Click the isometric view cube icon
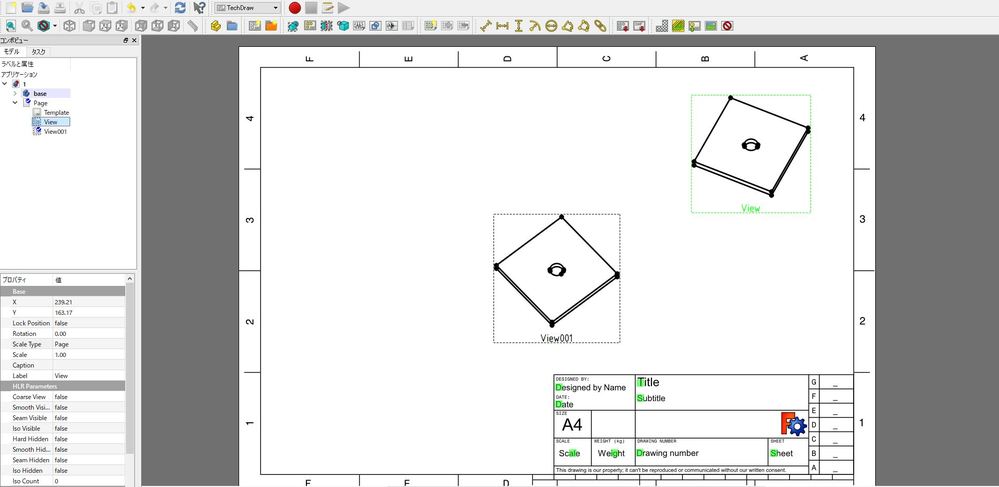The image size is (999, 487). 69,26
